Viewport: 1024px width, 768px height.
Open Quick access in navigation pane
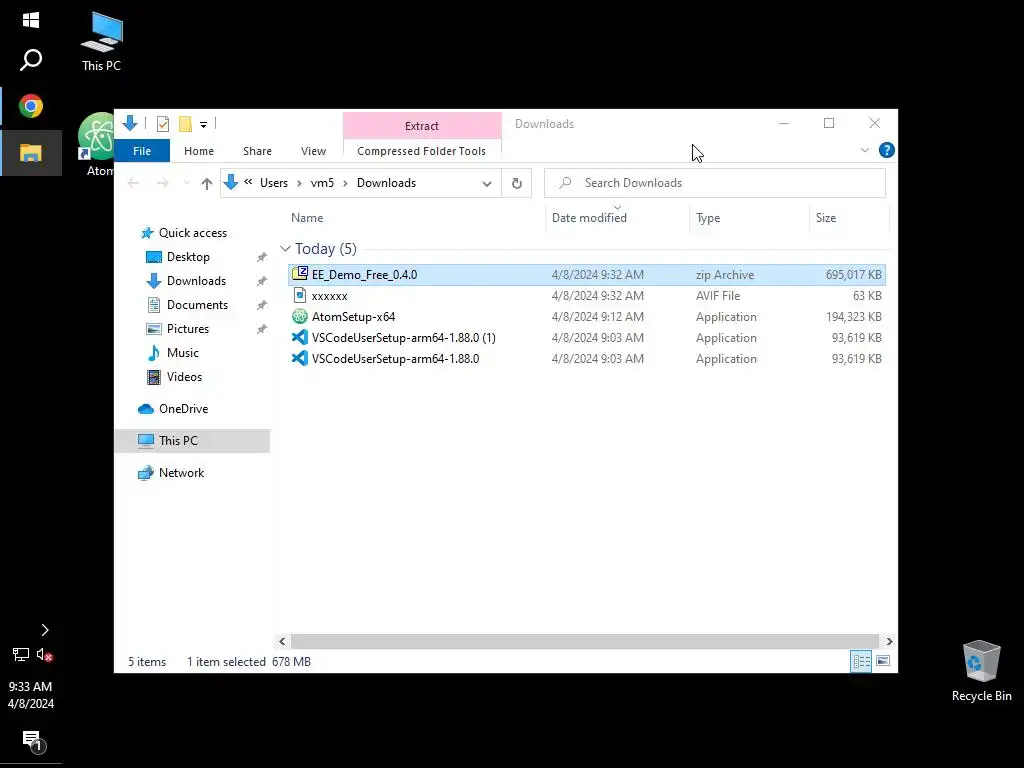193,232
